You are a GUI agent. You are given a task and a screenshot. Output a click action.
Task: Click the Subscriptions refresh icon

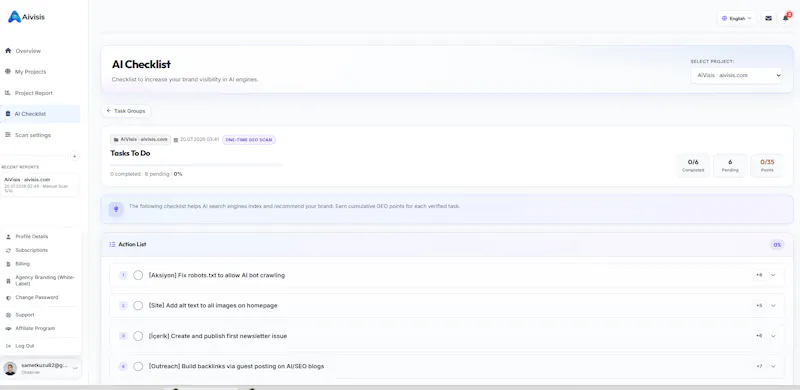coord(8,250)
